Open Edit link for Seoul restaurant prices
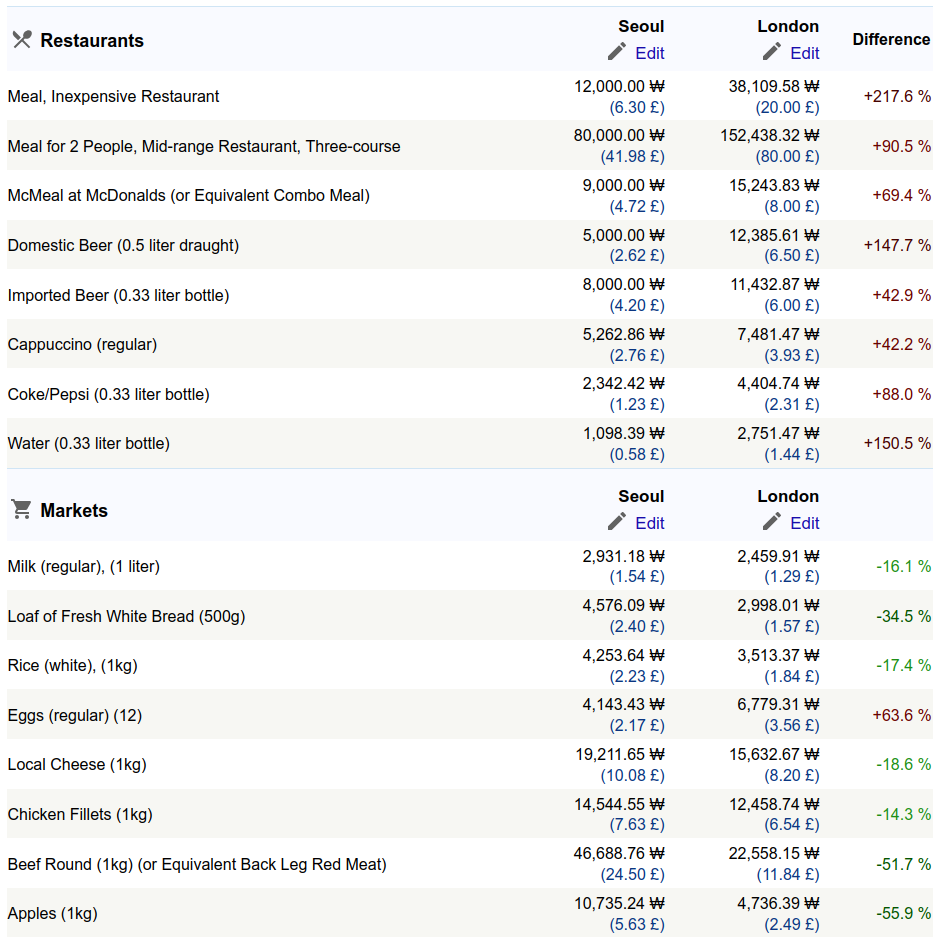 point(649,53)
